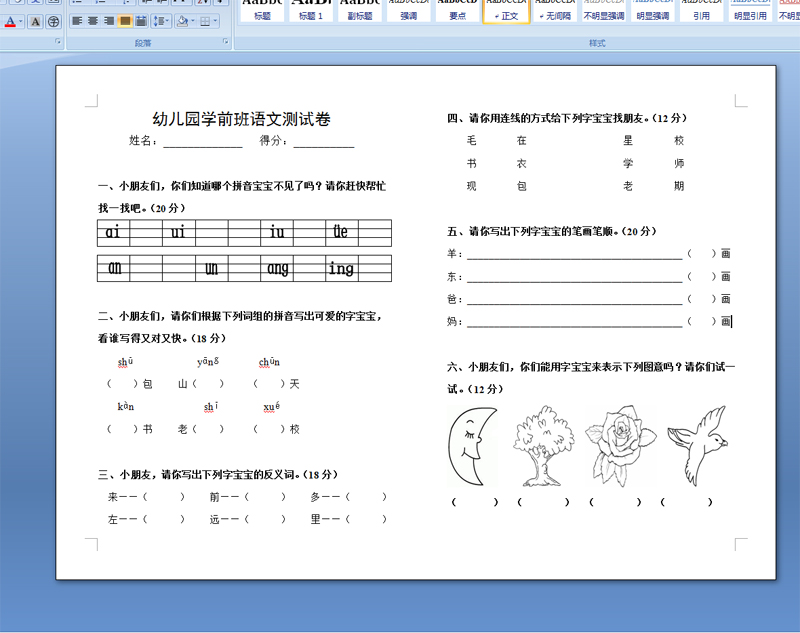
Task: Select the rose flower picture
Action: [x=620, y=446]
